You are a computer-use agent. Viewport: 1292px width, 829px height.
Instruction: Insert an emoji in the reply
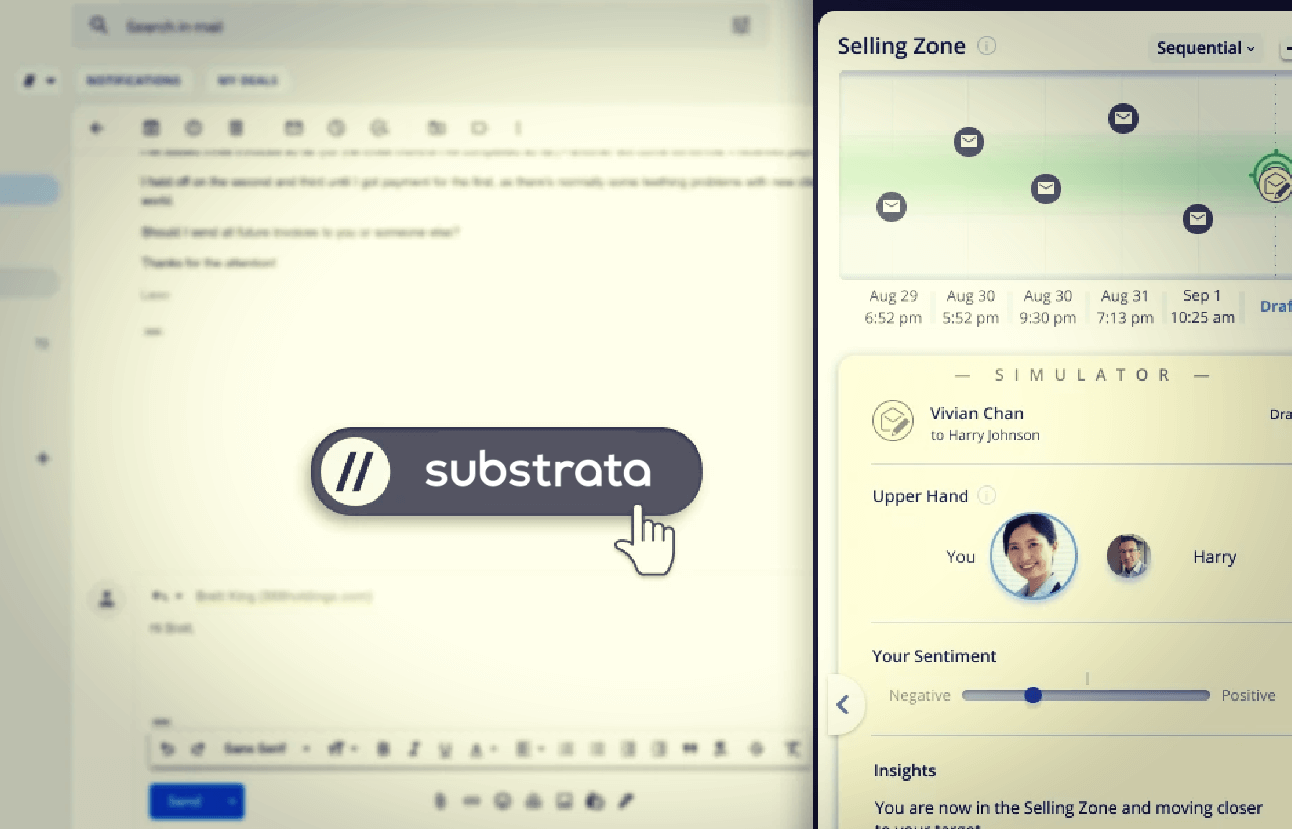tap(502, 801)
